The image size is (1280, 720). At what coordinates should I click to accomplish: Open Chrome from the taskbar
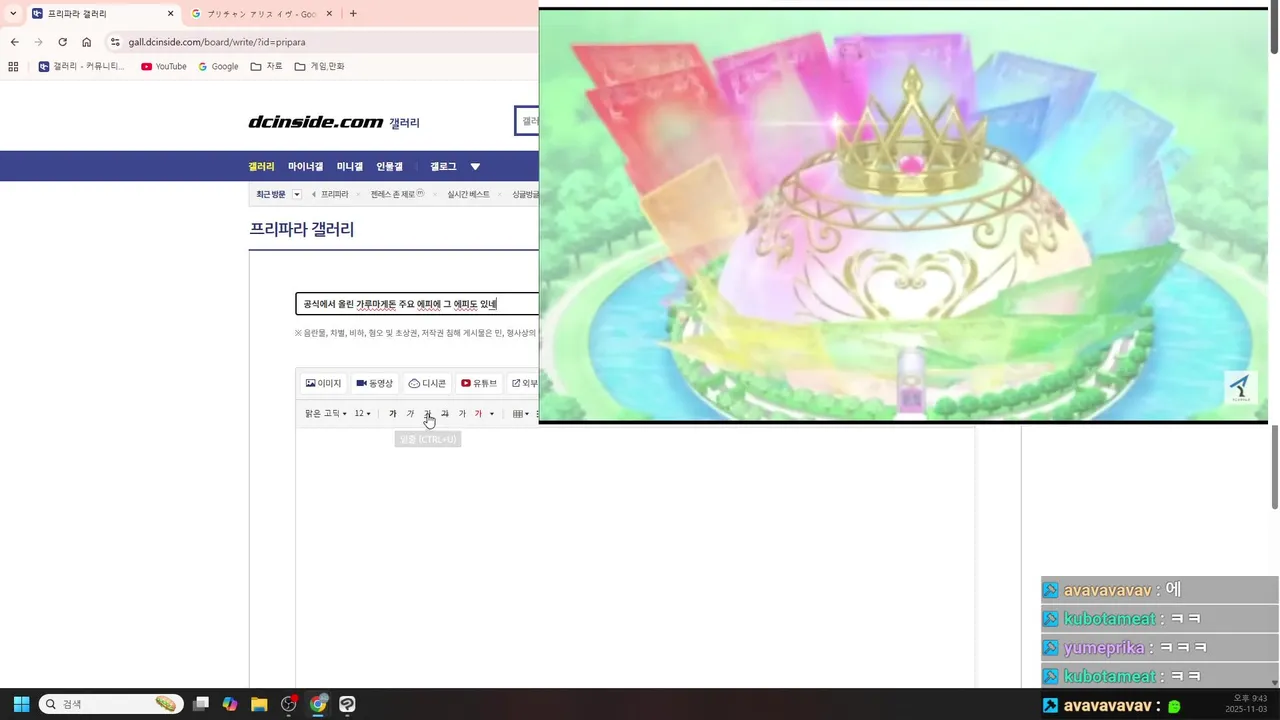(x=318, y=704)
